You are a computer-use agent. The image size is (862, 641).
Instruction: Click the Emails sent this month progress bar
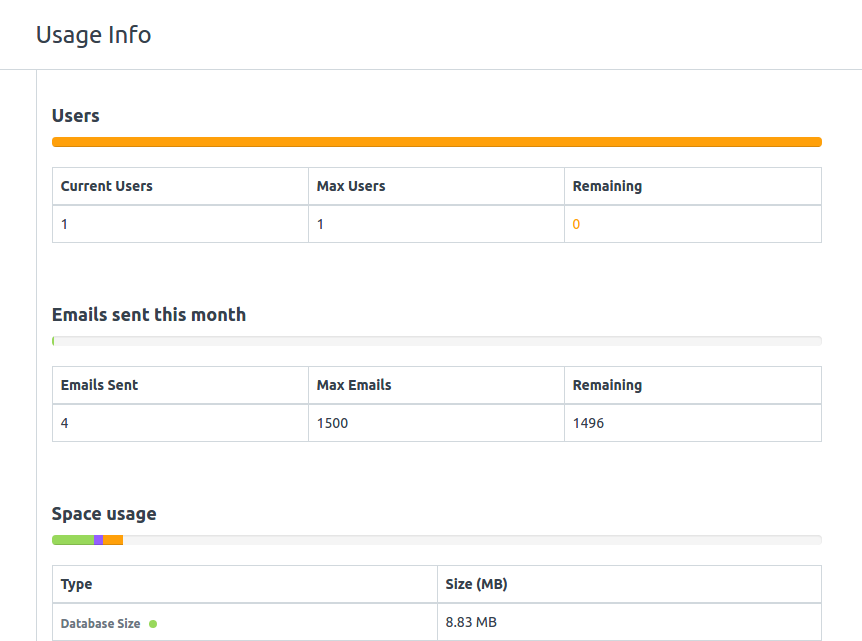(436, 341)
